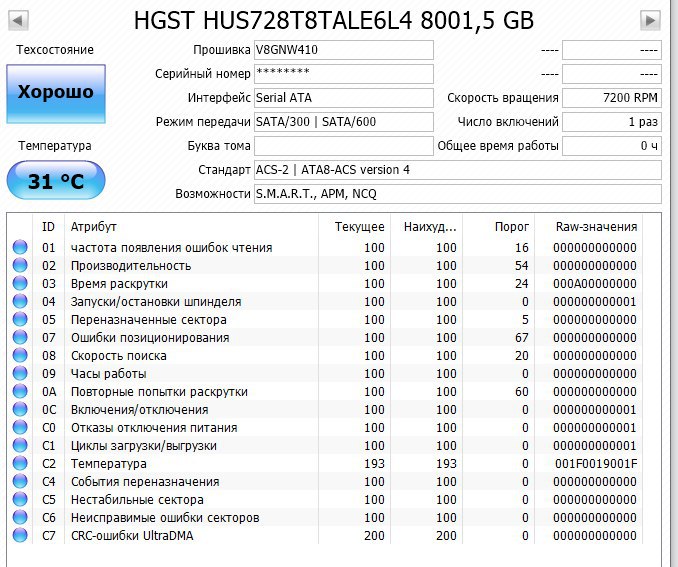Click status circle for CRC-ошибки UltraDMA row
678x567 pixels.
(x=20, y=535)
